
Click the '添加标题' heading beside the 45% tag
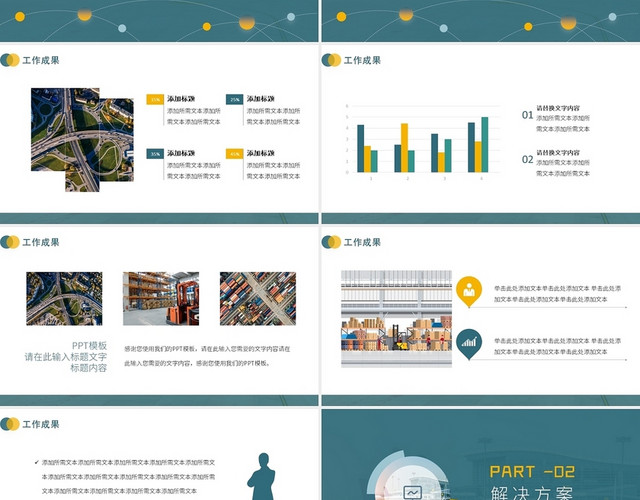coord(260,153)
